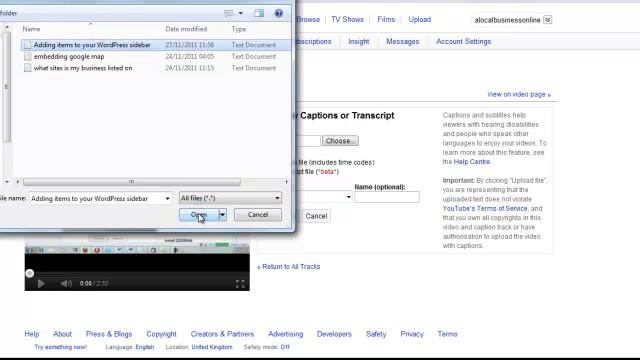
Task: Open the Help Centre link
Action: pos(471,162)
